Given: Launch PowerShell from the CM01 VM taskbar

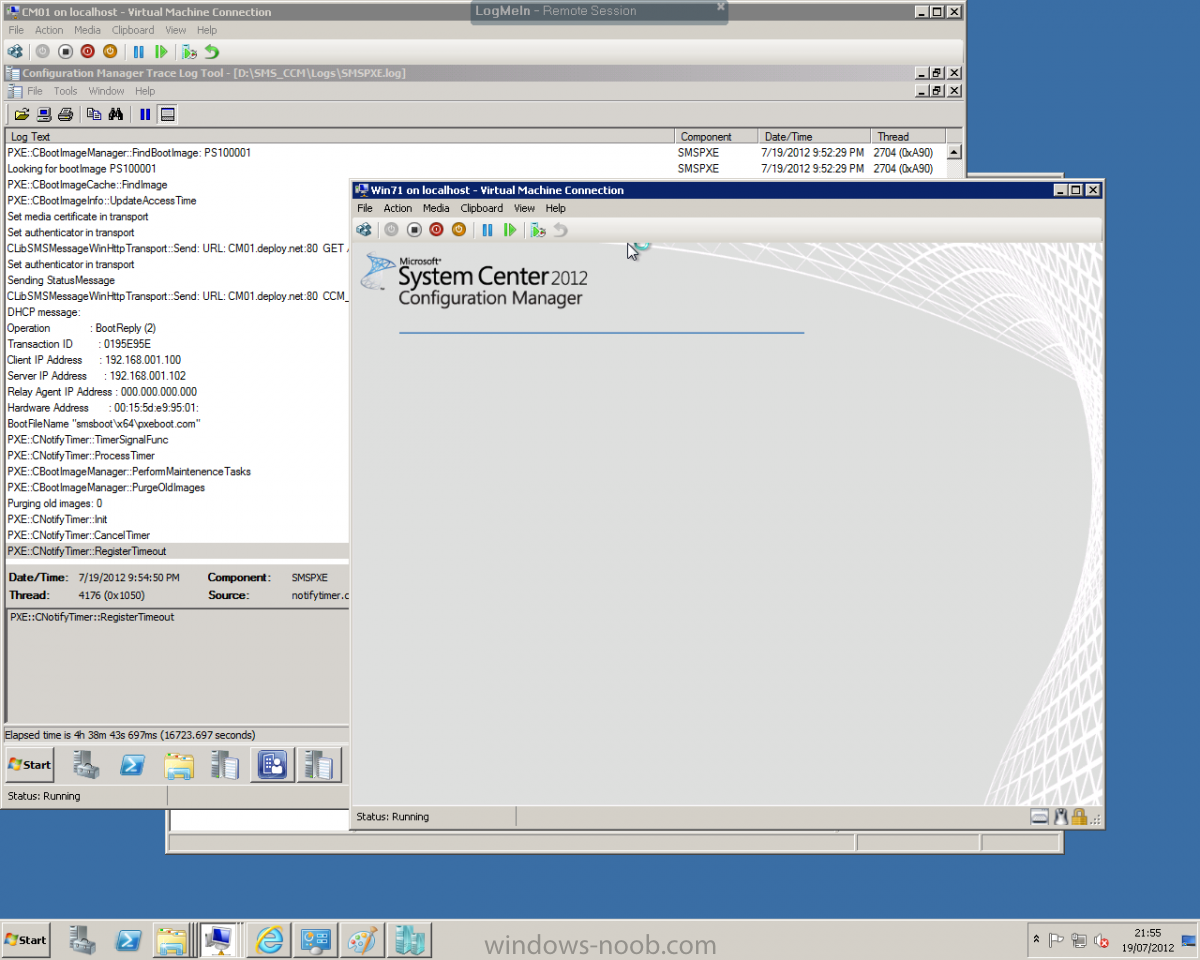Looking at the screenshot, I should [132, 765].
